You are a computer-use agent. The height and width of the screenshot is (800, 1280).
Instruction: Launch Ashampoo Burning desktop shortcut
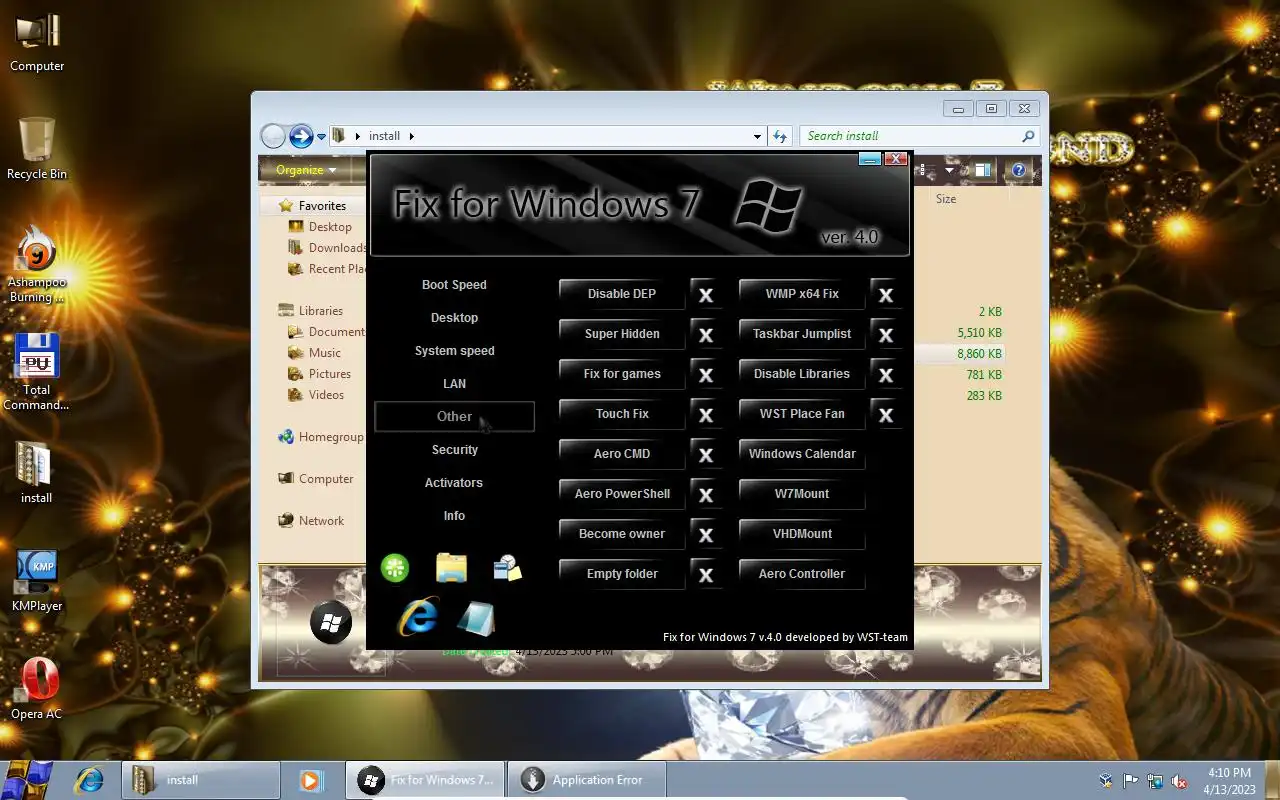click(x=37, y=265)
